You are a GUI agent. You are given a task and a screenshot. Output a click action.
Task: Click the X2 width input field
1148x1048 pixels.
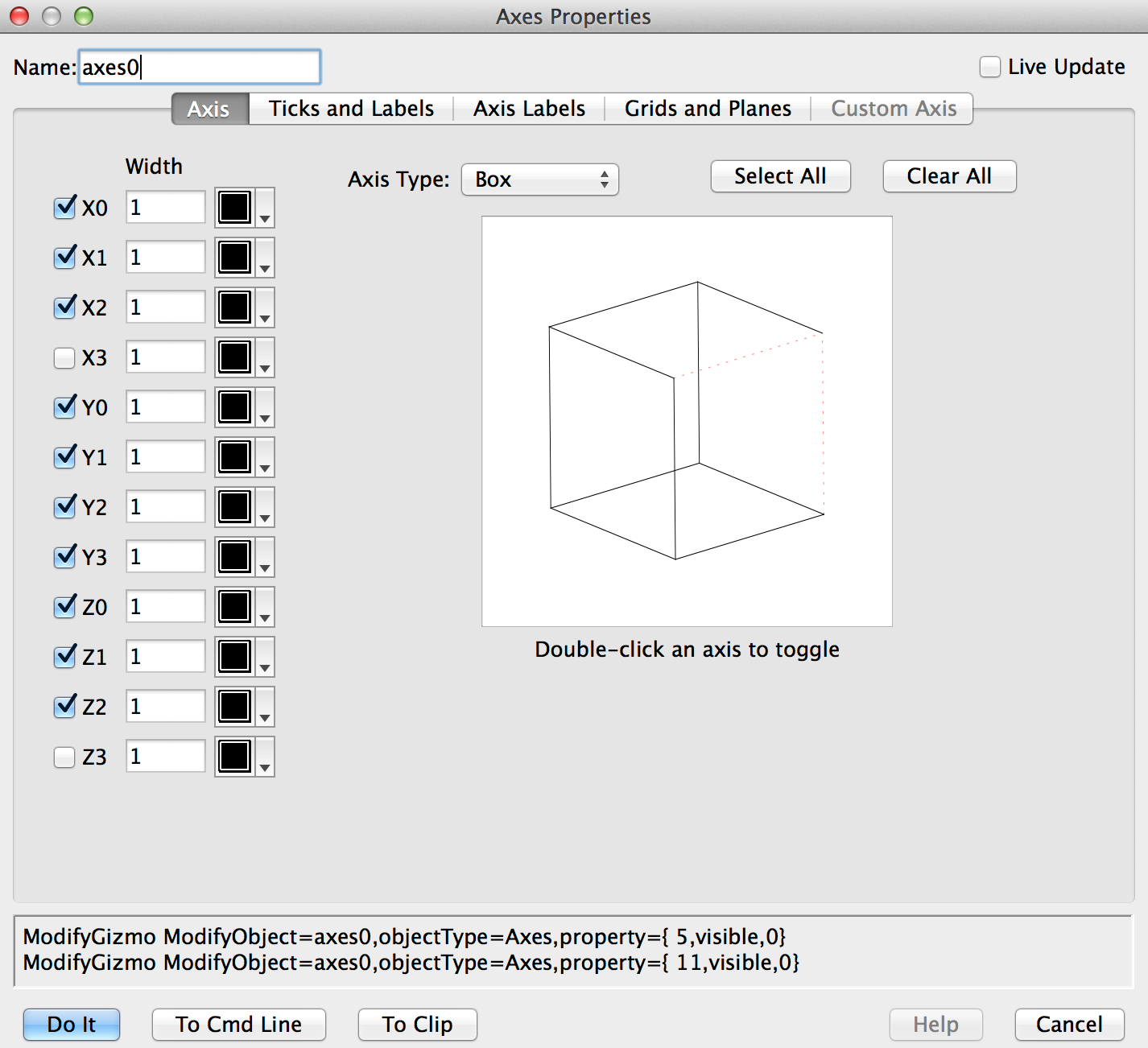pyautogui.click(x=166, y=307)
